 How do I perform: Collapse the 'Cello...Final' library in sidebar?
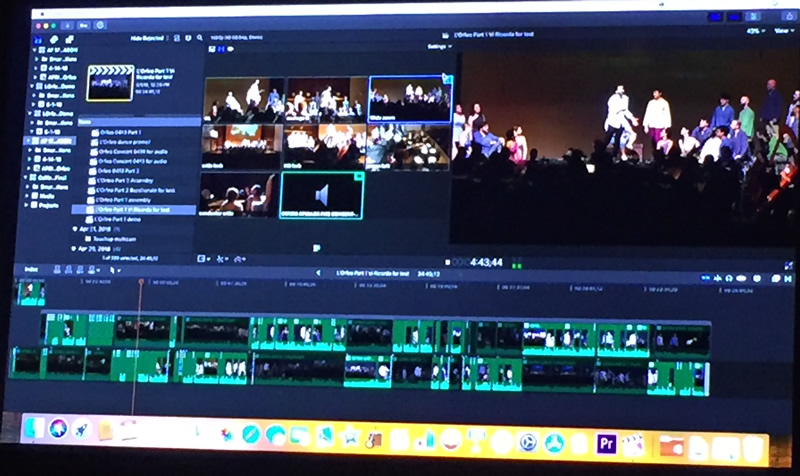tap(26, 178)
